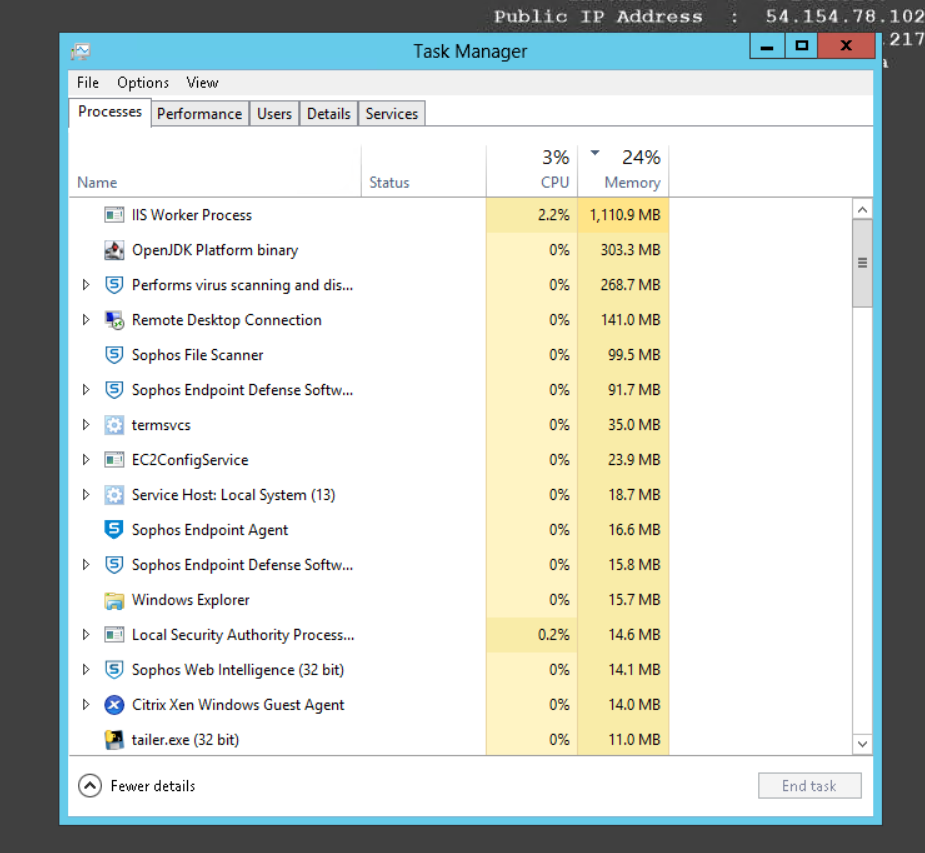Open the View menu
Image resolution: width=925 pixels, height=853 pixels.
(x=202, y=83)
